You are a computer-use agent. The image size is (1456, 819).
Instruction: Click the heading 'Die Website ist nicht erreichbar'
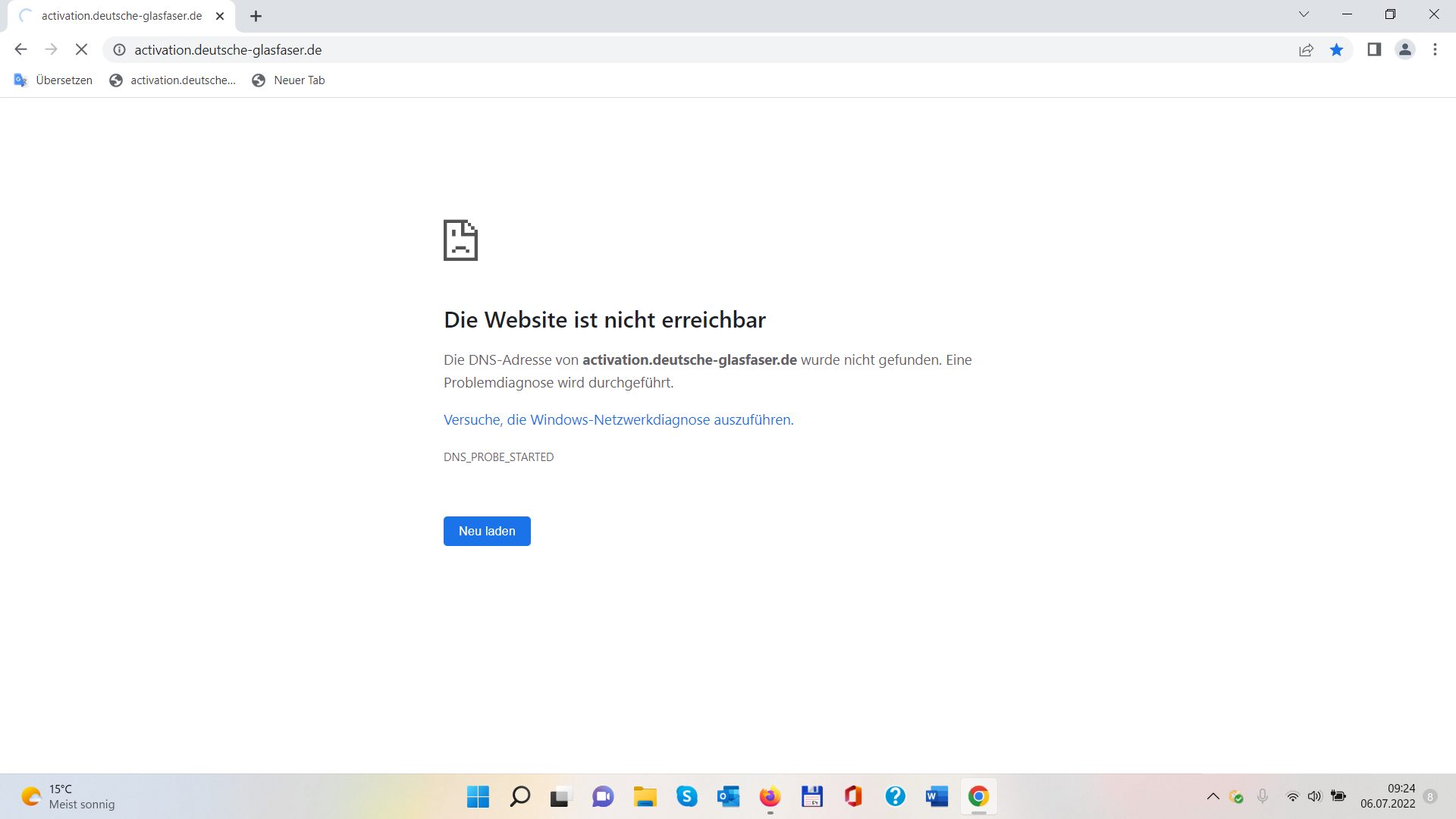pyautogui.click(x=605, y=320)
